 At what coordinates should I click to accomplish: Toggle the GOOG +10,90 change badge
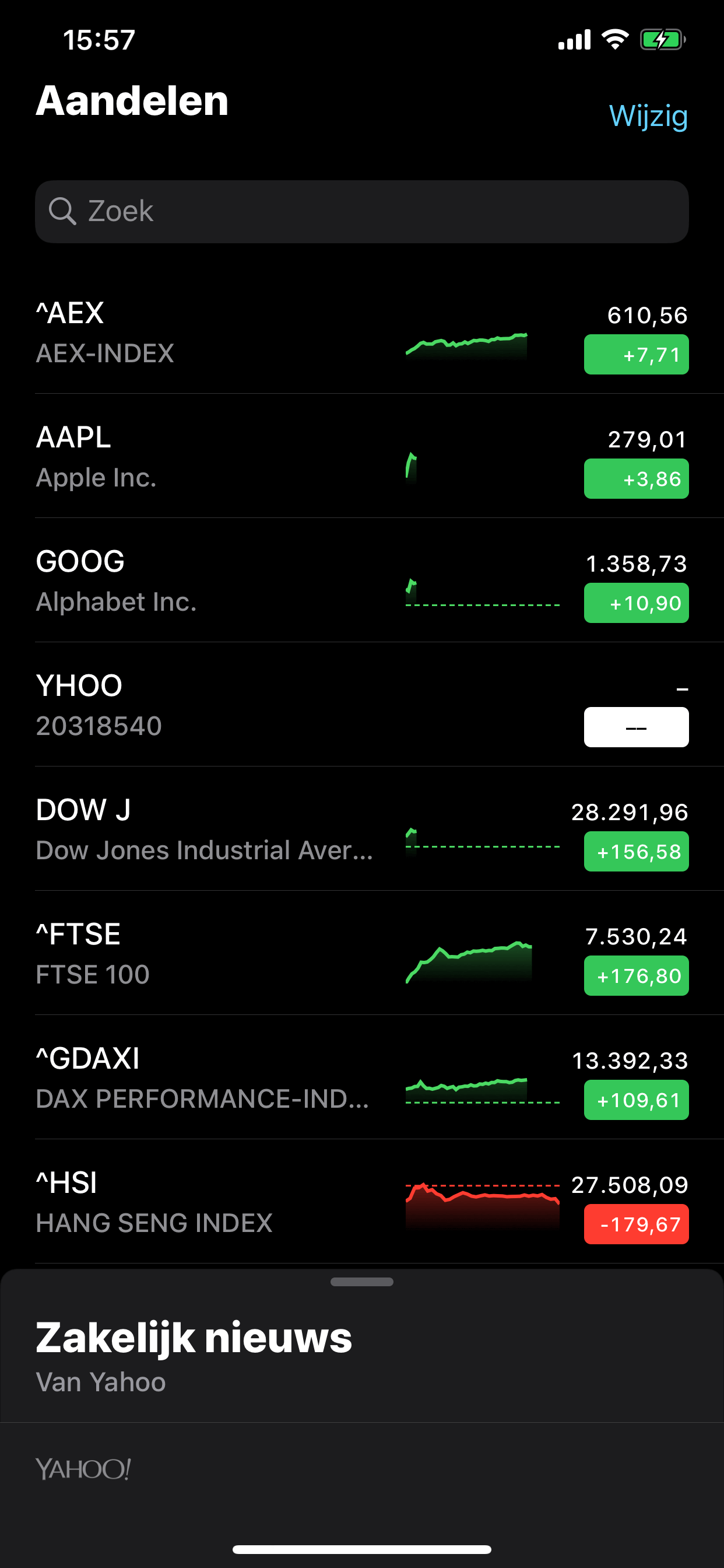(x=637, y=603)
